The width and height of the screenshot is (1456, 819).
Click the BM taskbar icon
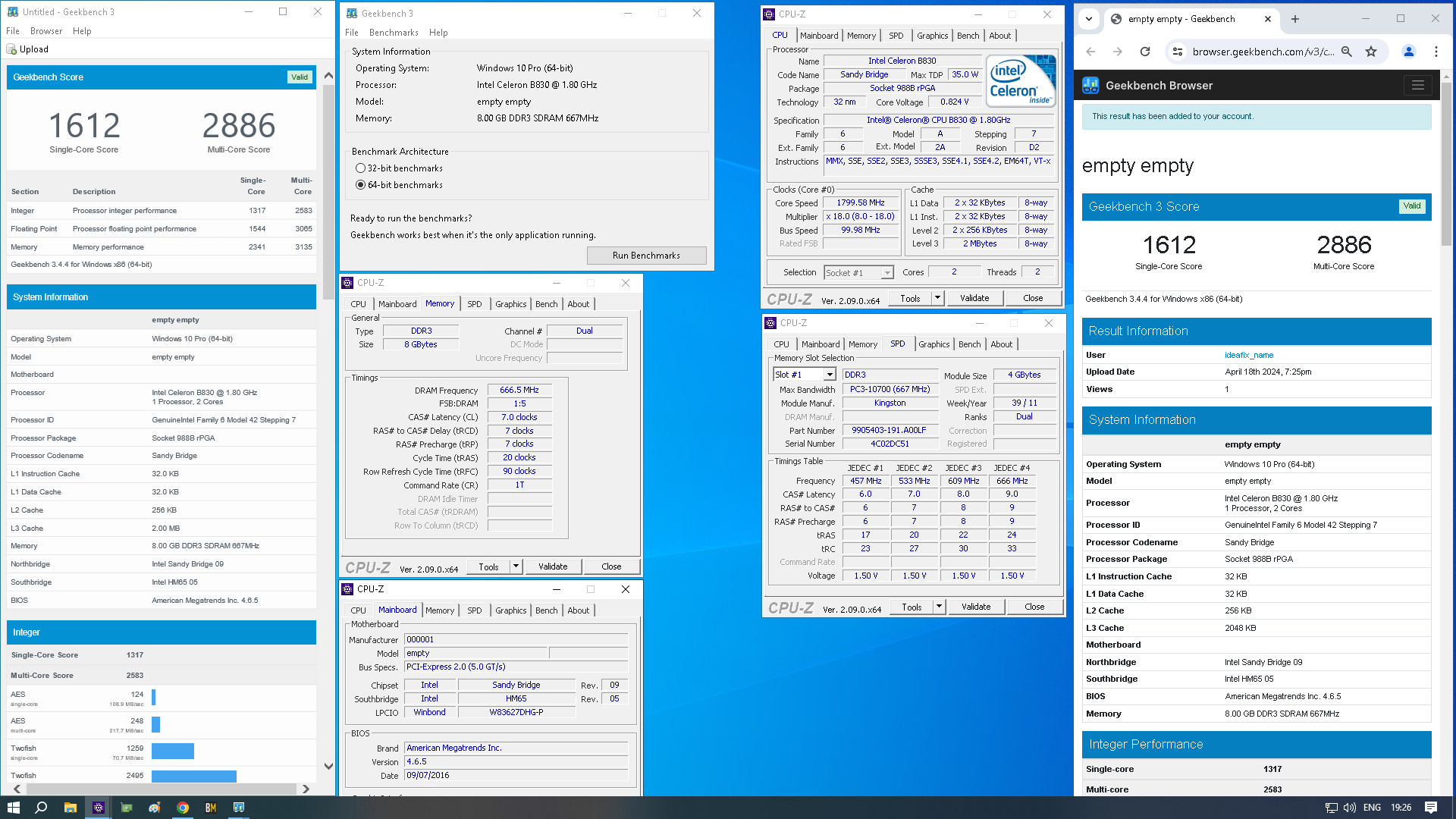(x=211, y=808)
